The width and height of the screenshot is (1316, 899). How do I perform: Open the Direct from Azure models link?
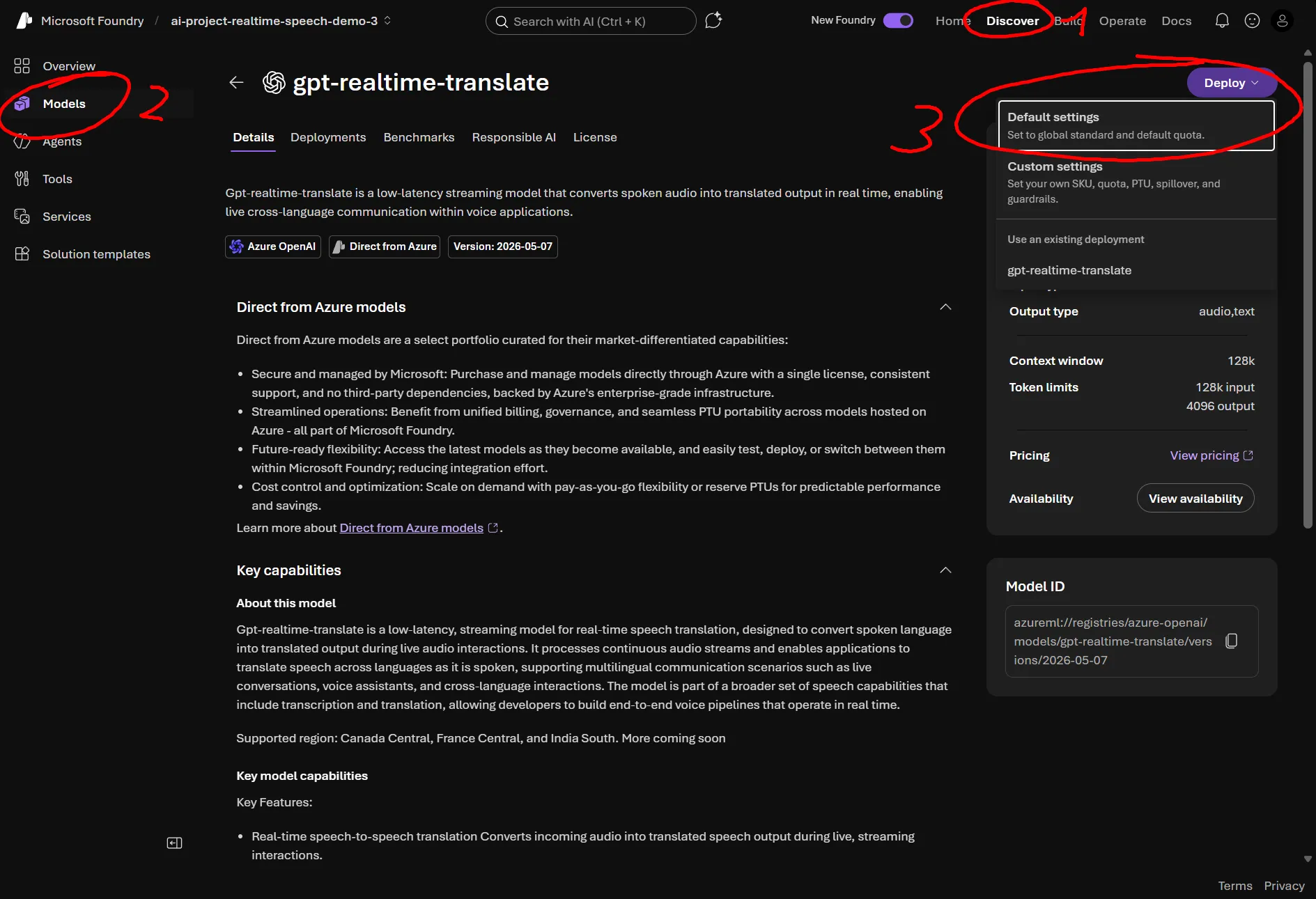pos(411,528)
